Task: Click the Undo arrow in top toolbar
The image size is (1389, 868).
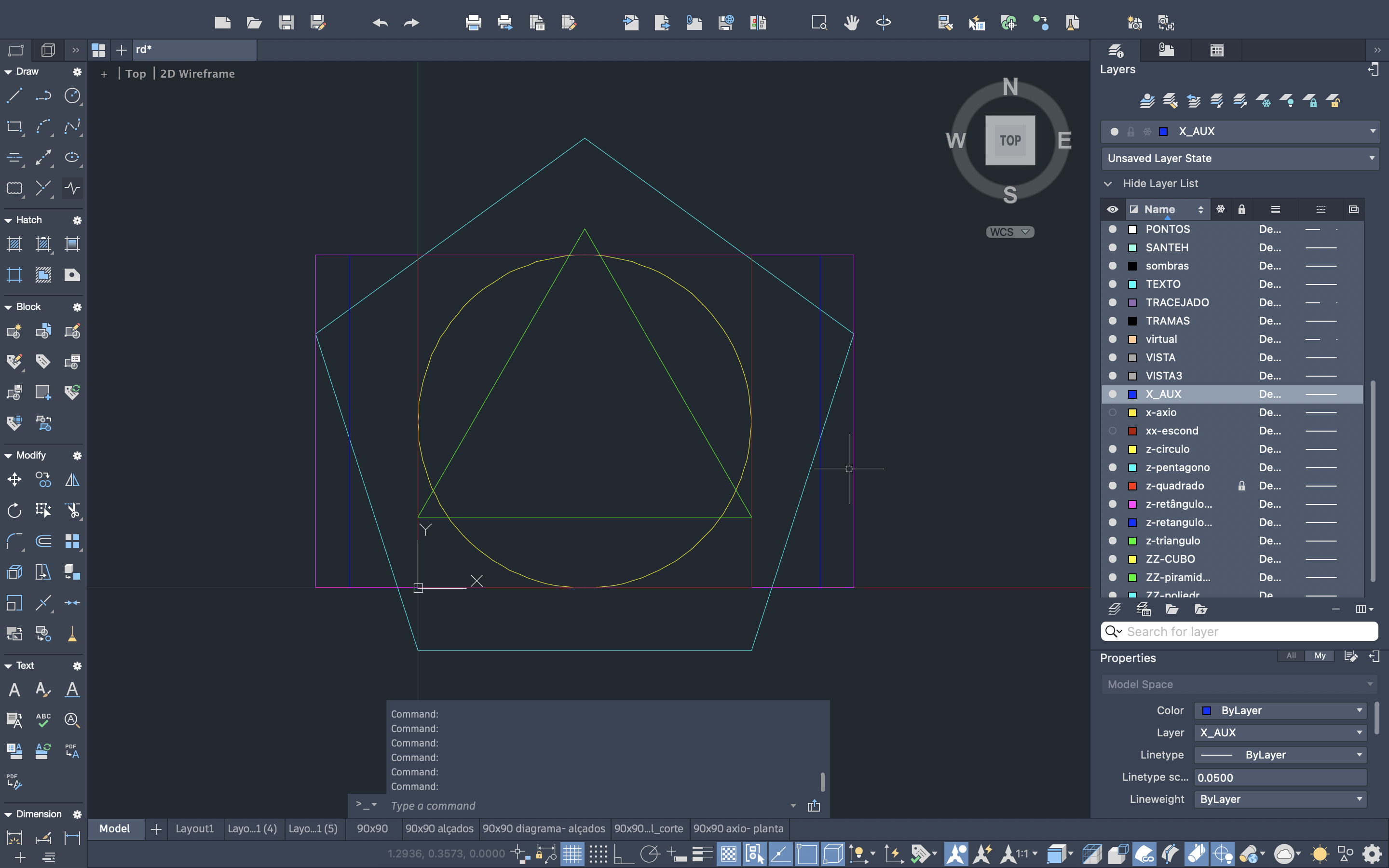Action: (380, 22)
